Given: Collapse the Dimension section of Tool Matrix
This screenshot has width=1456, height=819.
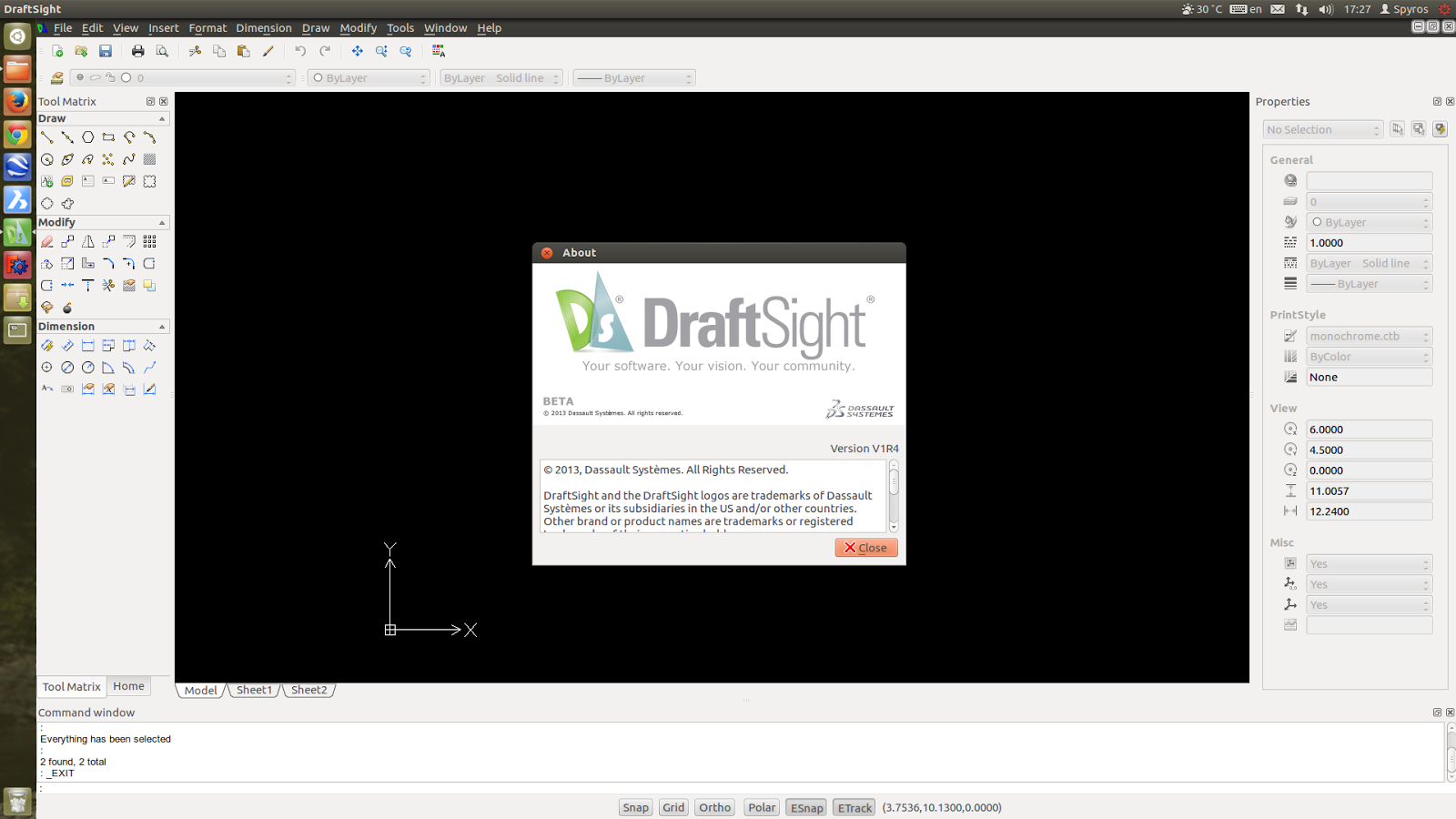Looking at the screenshot, I should (x=162, y=326).
